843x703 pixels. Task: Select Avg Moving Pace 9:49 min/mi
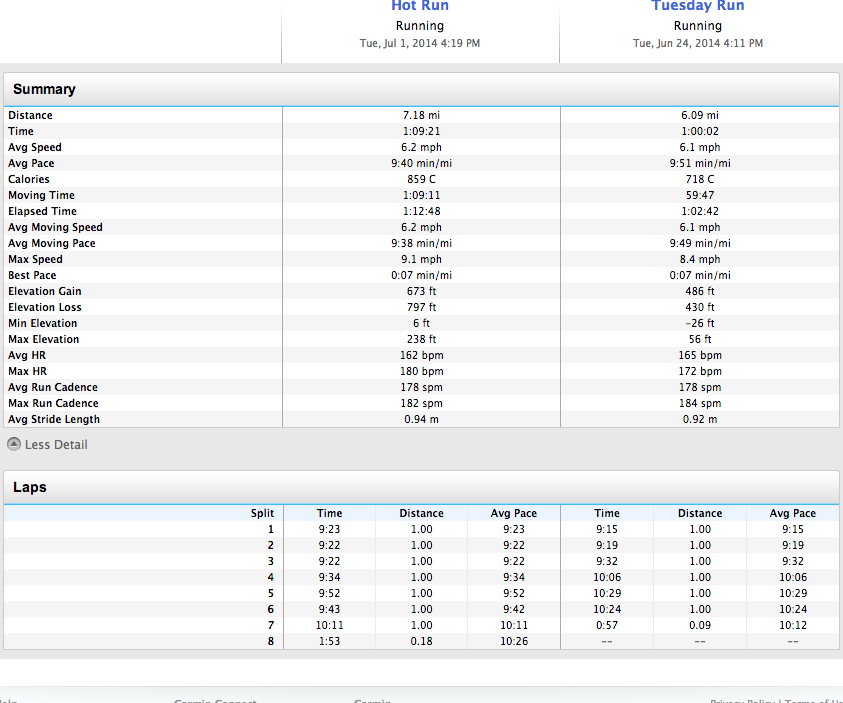tap(699, 243)
